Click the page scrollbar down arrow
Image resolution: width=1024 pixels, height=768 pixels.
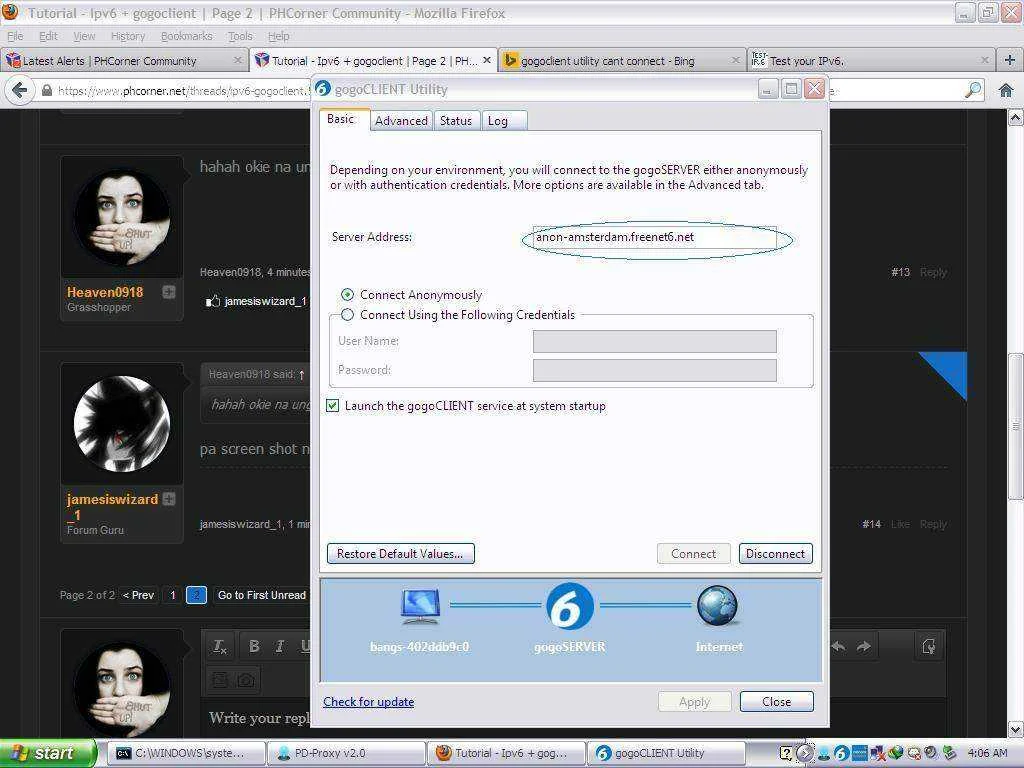1016,729
